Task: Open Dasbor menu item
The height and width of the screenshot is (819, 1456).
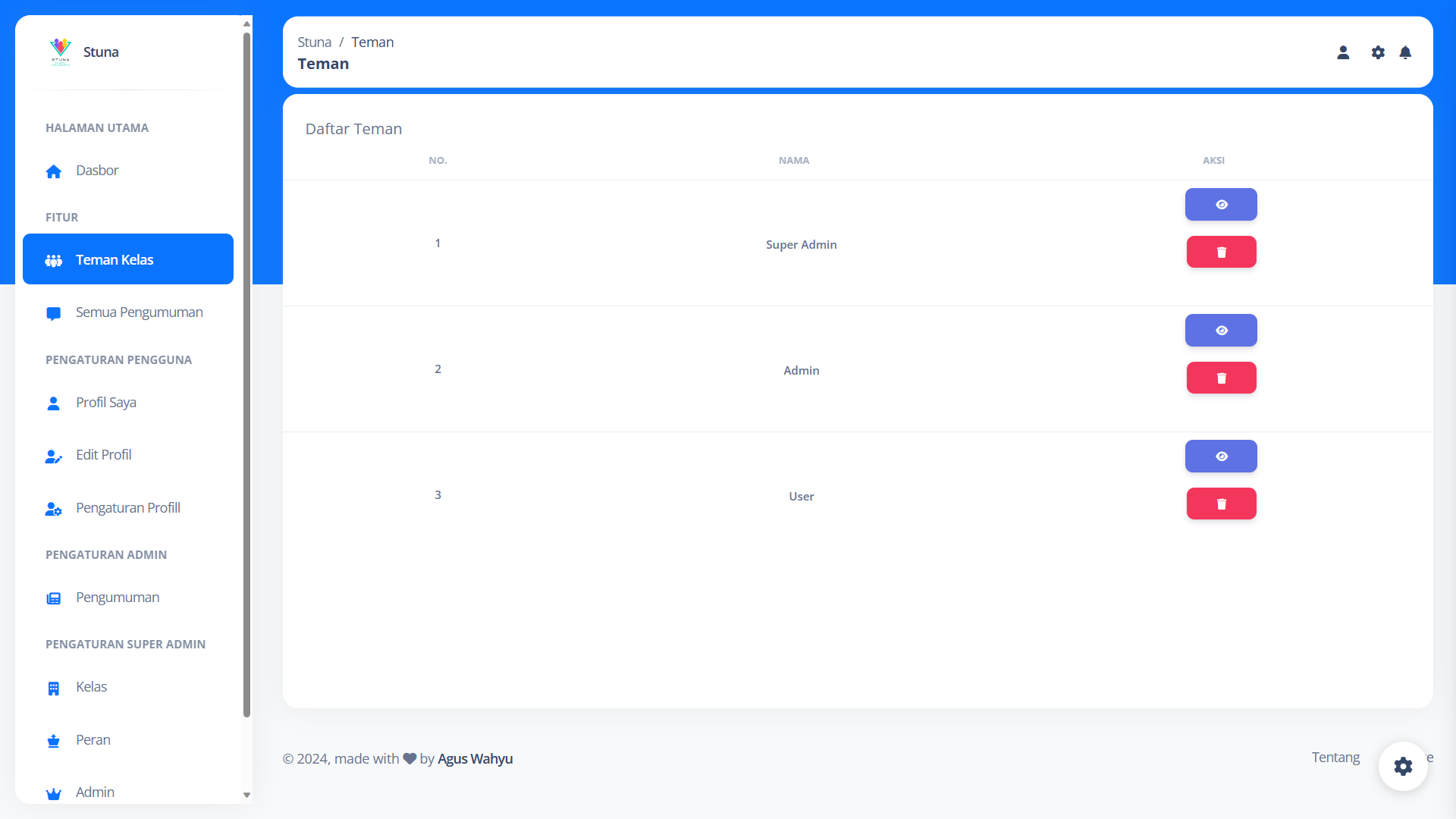Action: tap(128, 171)
